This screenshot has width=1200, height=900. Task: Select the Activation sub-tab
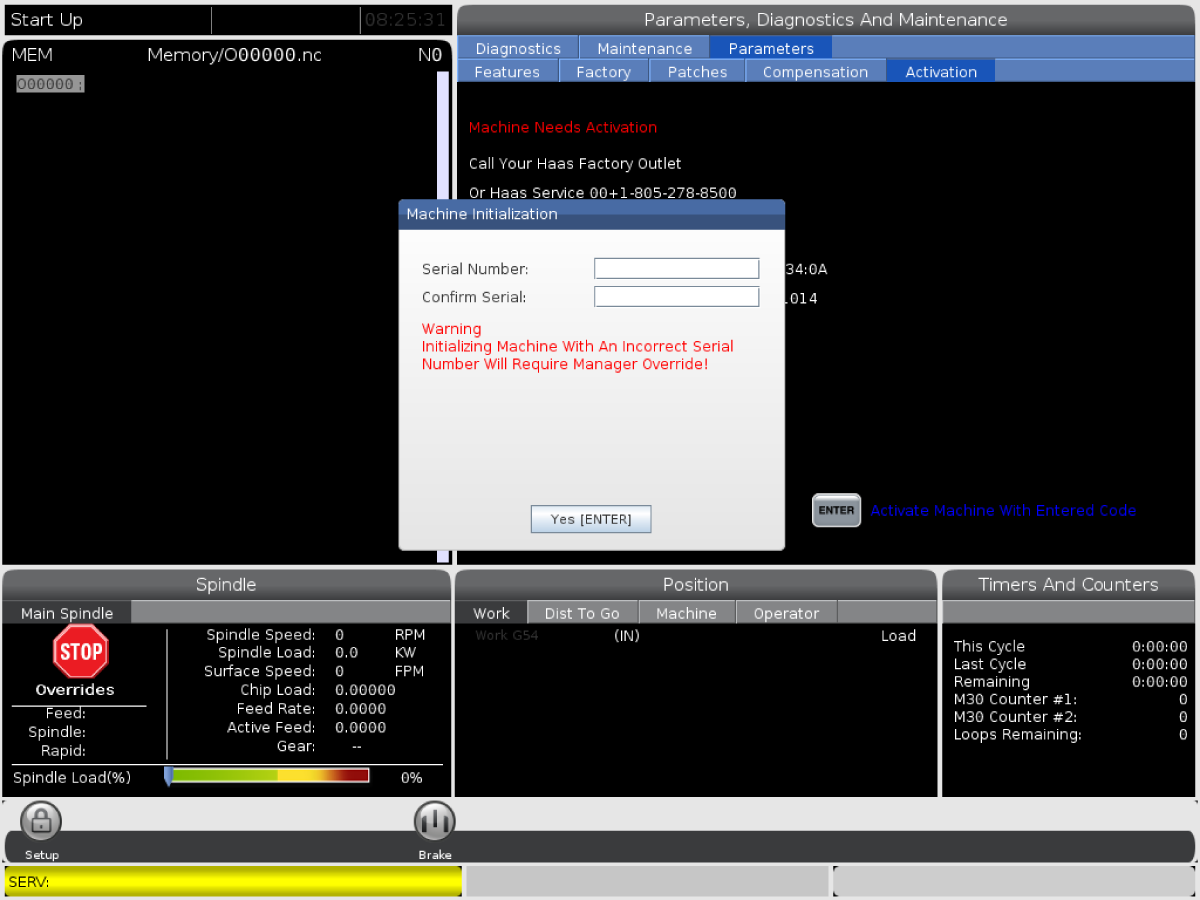[x=941, y=72]
